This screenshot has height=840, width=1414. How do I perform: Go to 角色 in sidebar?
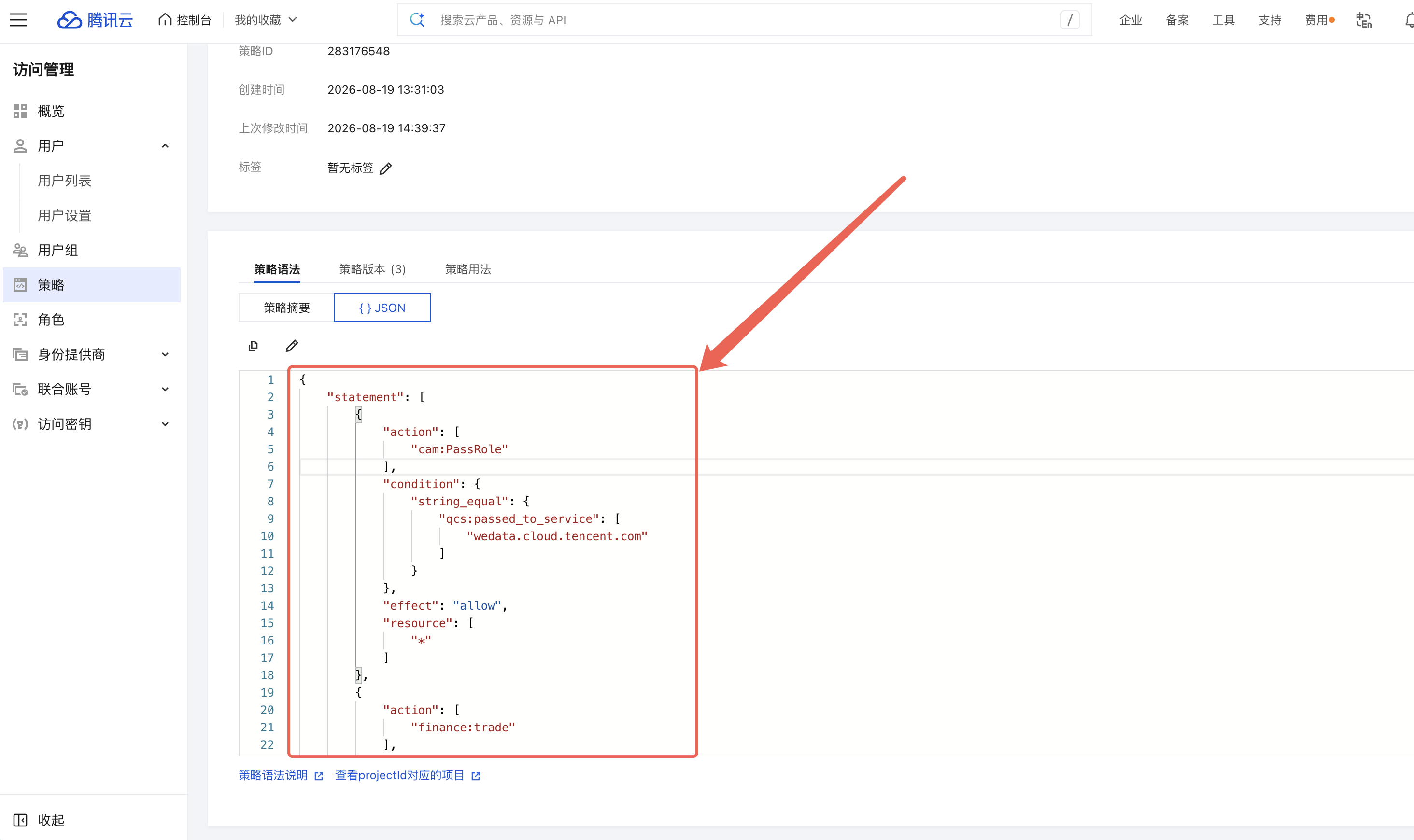[x=92, y=320]
